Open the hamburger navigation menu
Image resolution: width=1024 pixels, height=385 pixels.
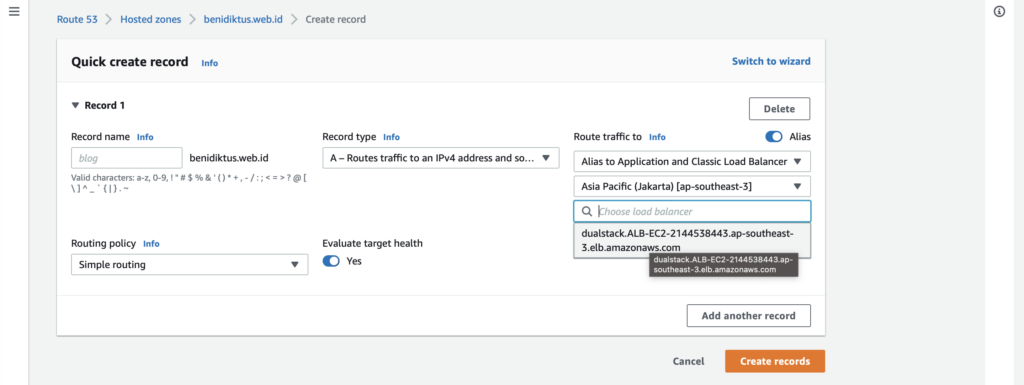point(14,12)
